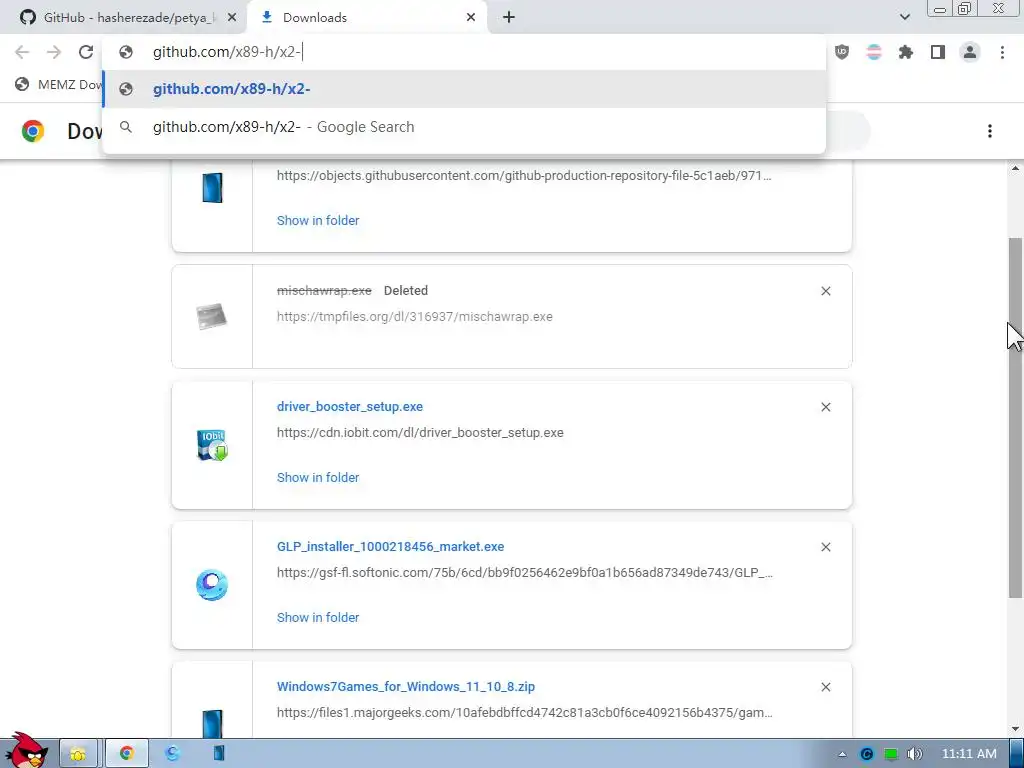Close the Downloads tab

coord(471,18)
